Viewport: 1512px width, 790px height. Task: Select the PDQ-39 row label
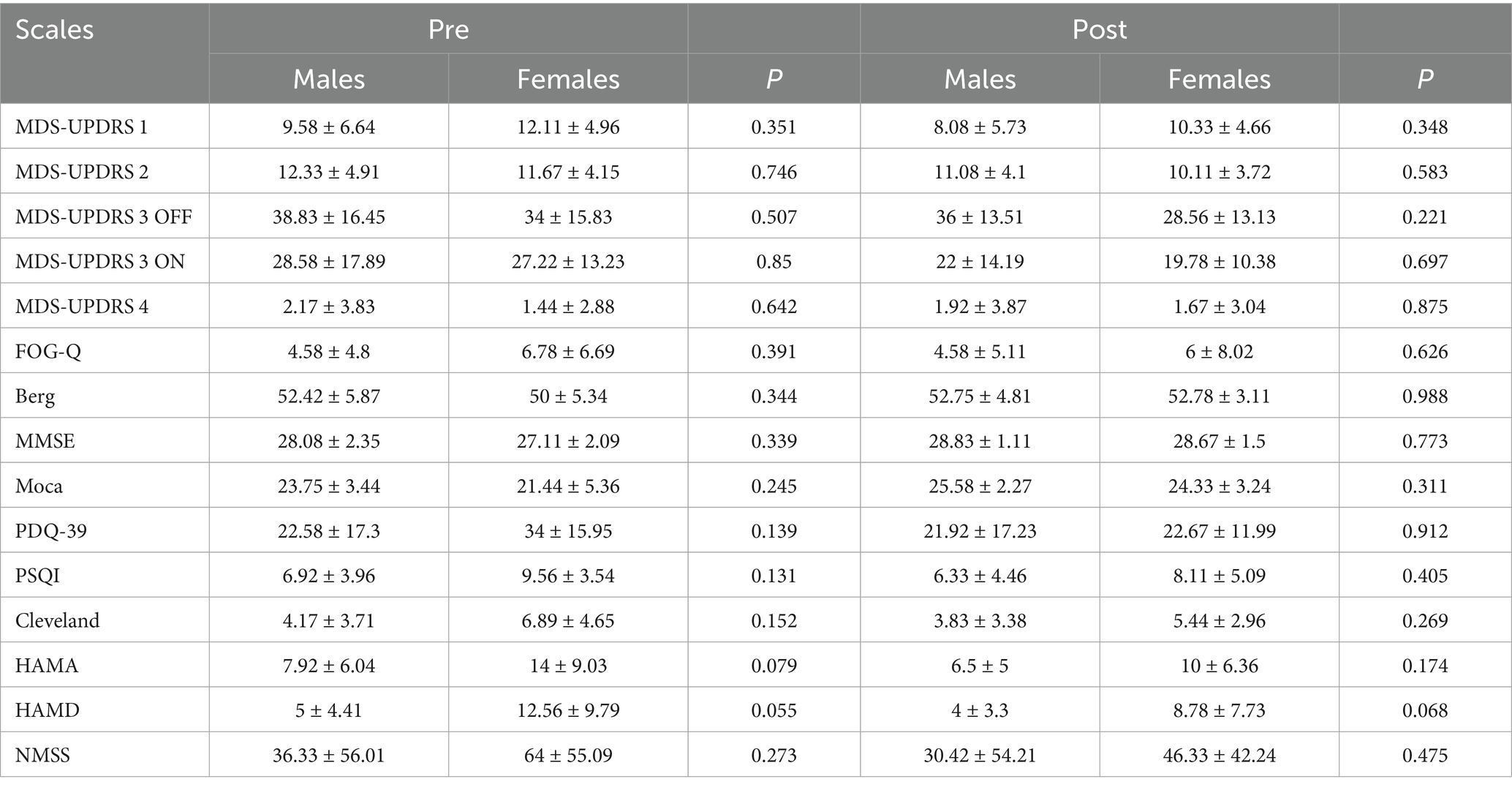click(x=51, y=531)
